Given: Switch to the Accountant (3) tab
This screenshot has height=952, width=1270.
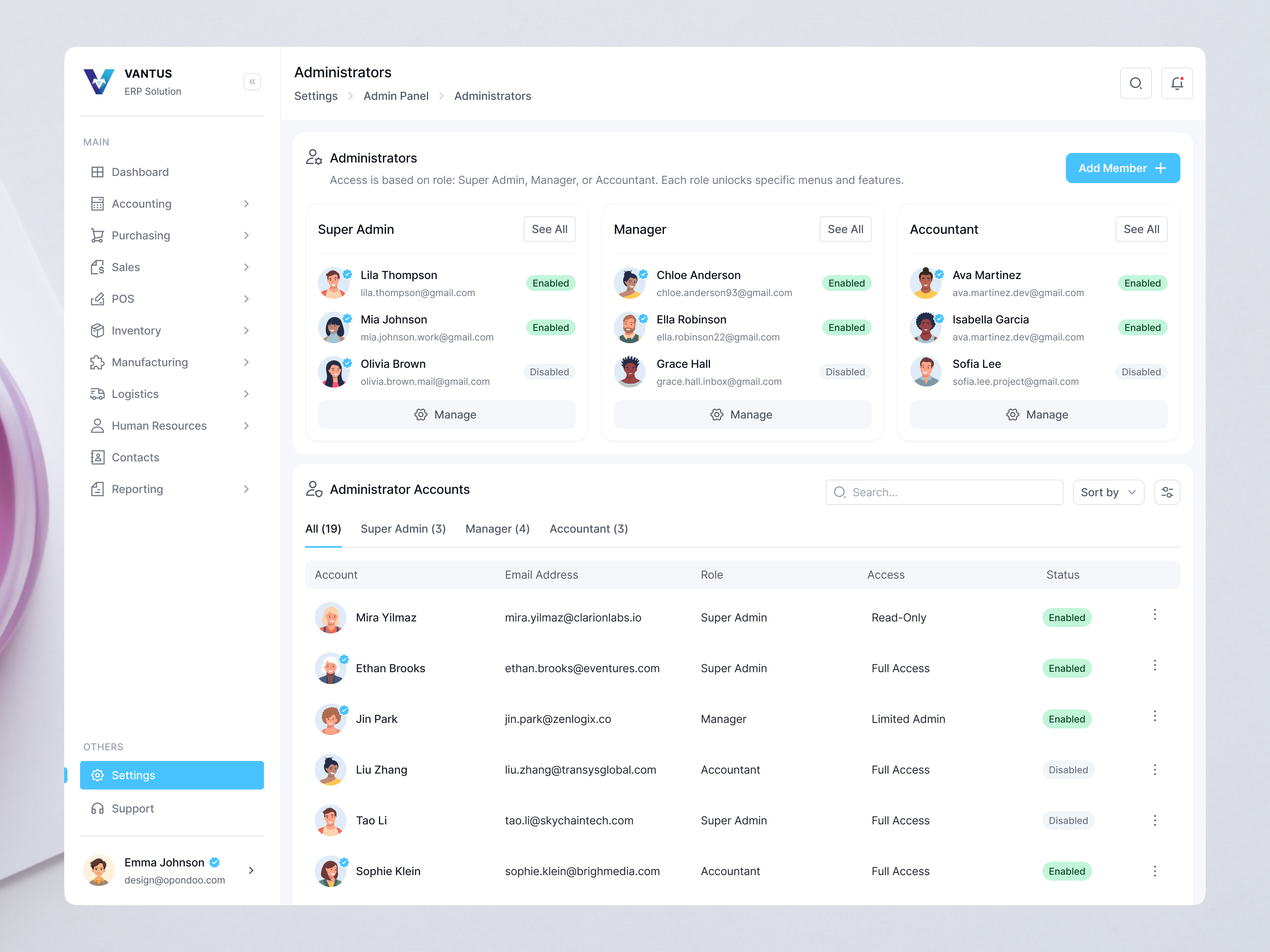Looking at the screenshot, I should tap(589, 528).
